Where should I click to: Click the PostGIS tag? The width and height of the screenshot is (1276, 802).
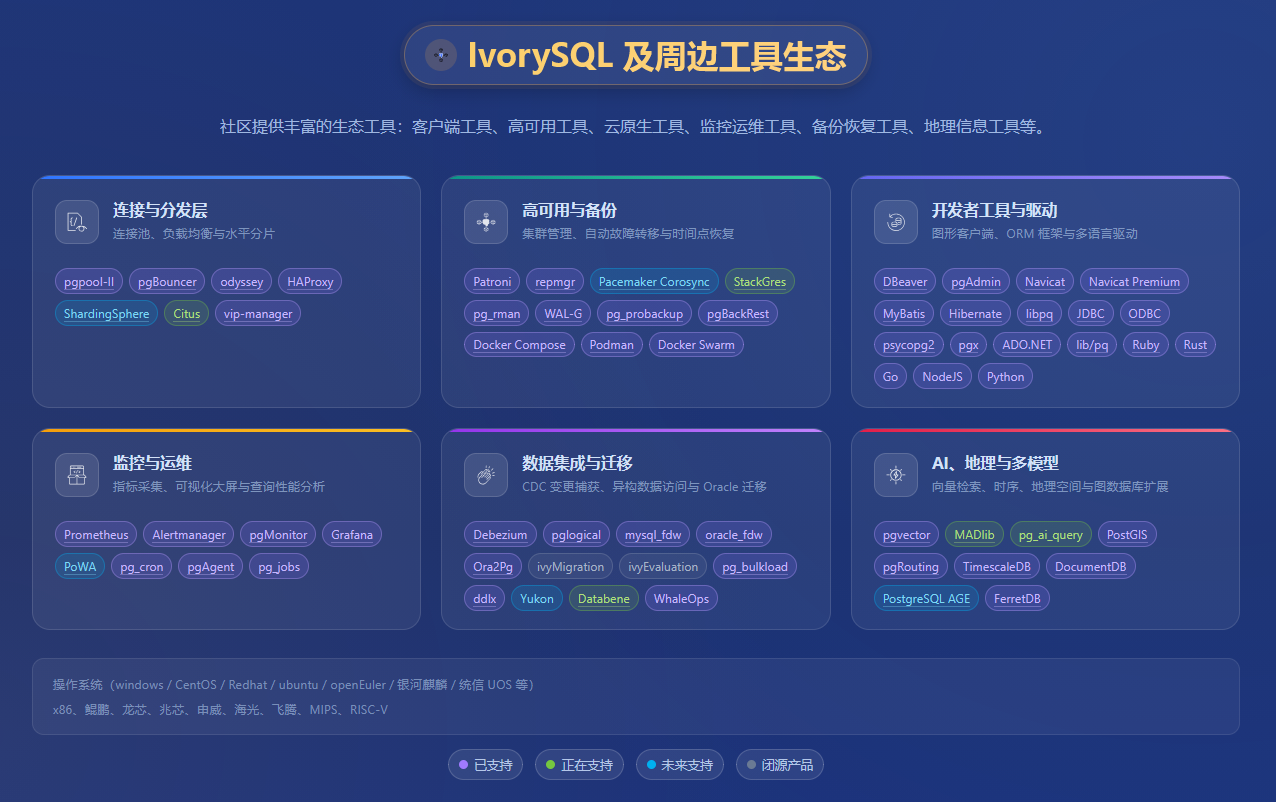(1127, 535)
